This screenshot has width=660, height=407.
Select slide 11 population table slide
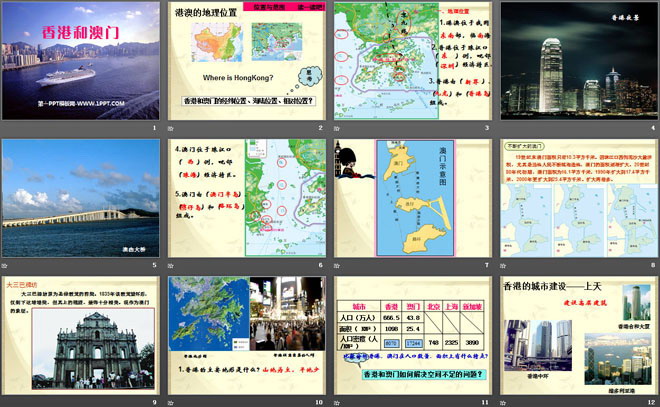[413, 335]
